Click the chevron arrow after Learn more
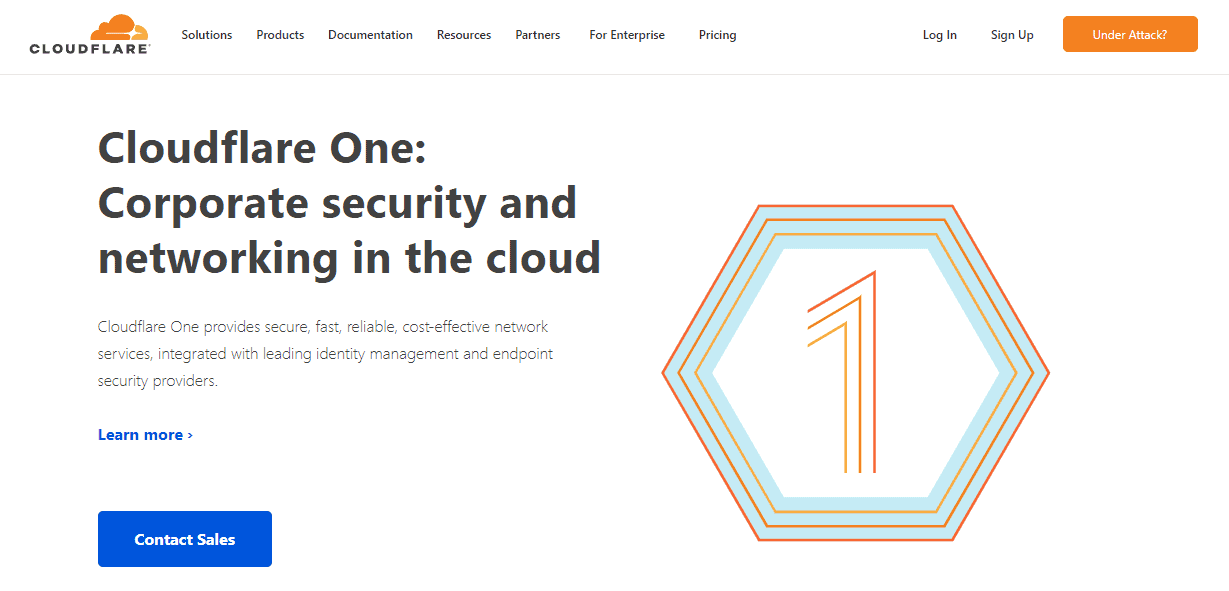 coord(190,435)
